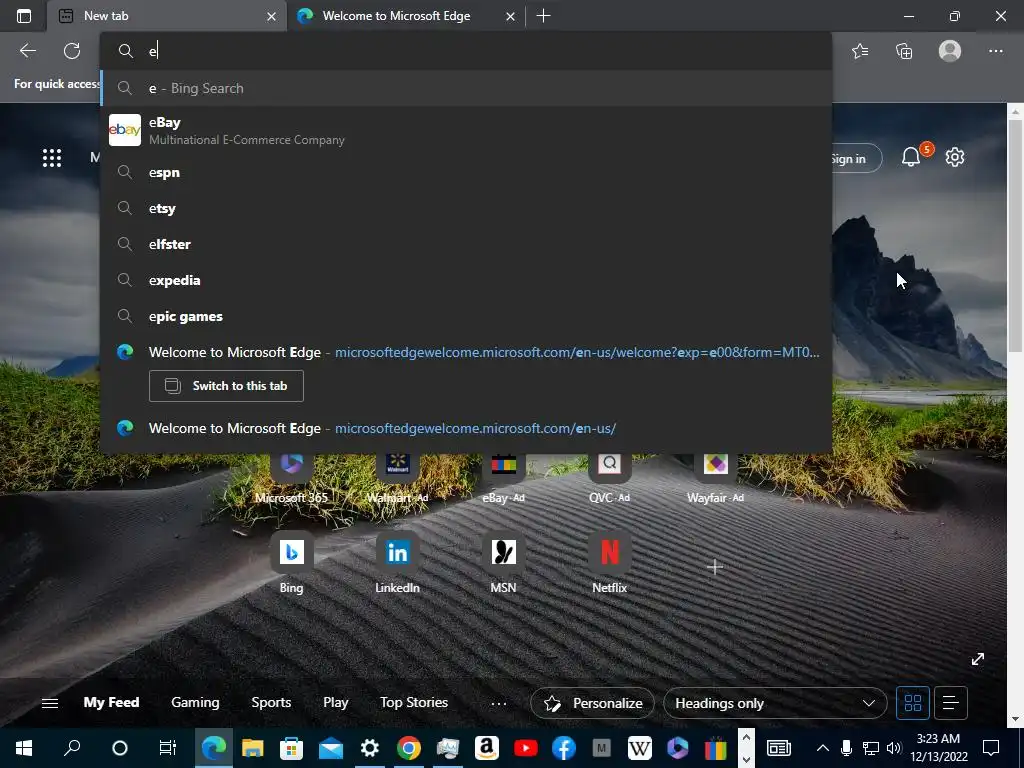
Task: Open the Windows Start menu
Action: [24, 748]
